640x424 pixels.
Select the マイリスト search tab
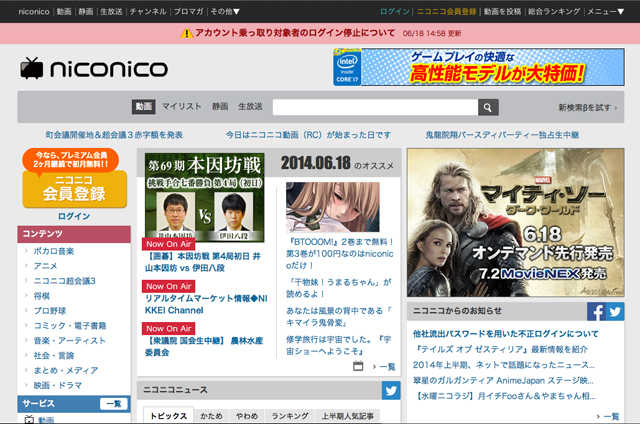pos(182,107)
